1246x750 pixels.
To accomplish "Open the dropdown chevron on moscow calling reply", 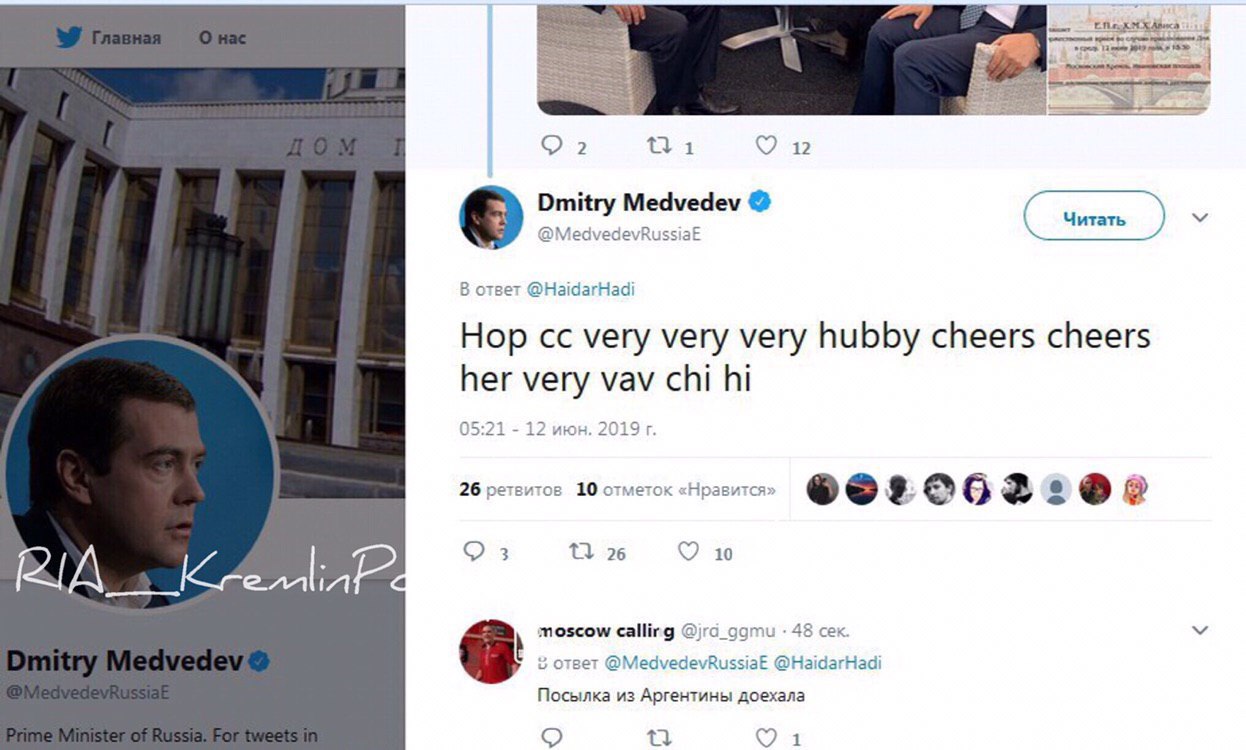I will pos(1201,630).
